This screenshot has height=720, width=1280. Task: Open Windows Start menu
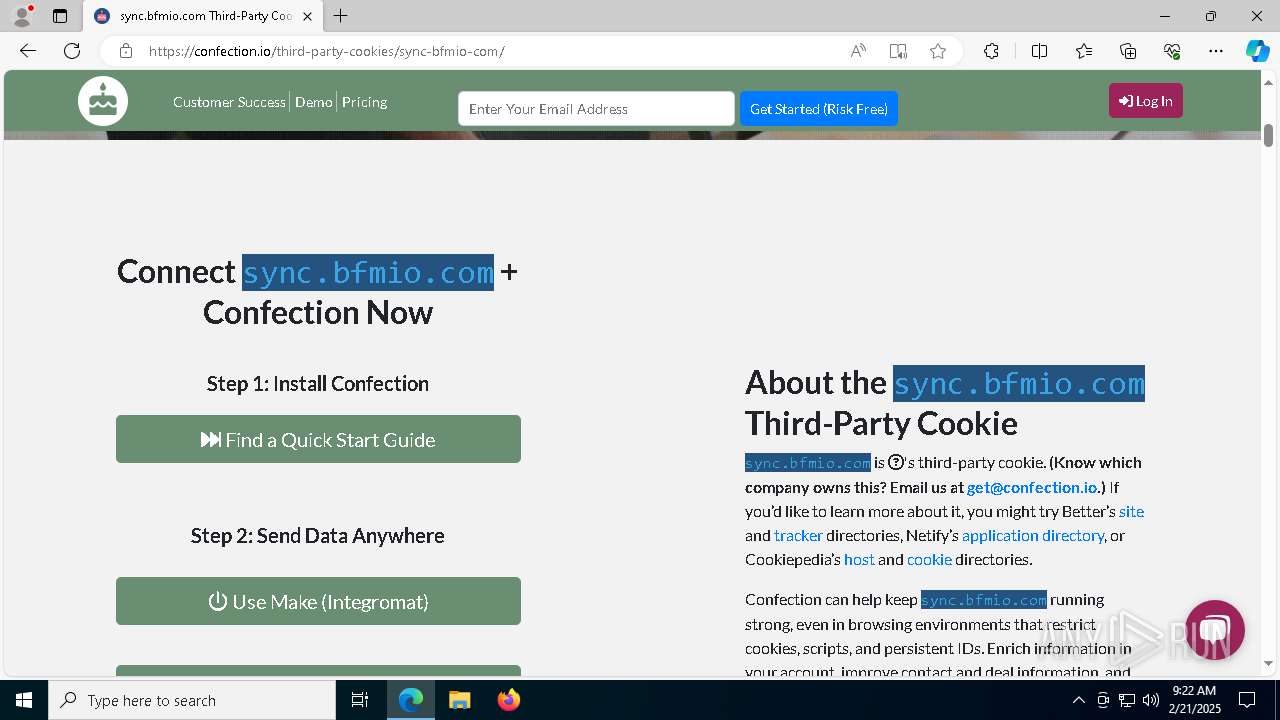pyautogui.click(x=24, y=700)
